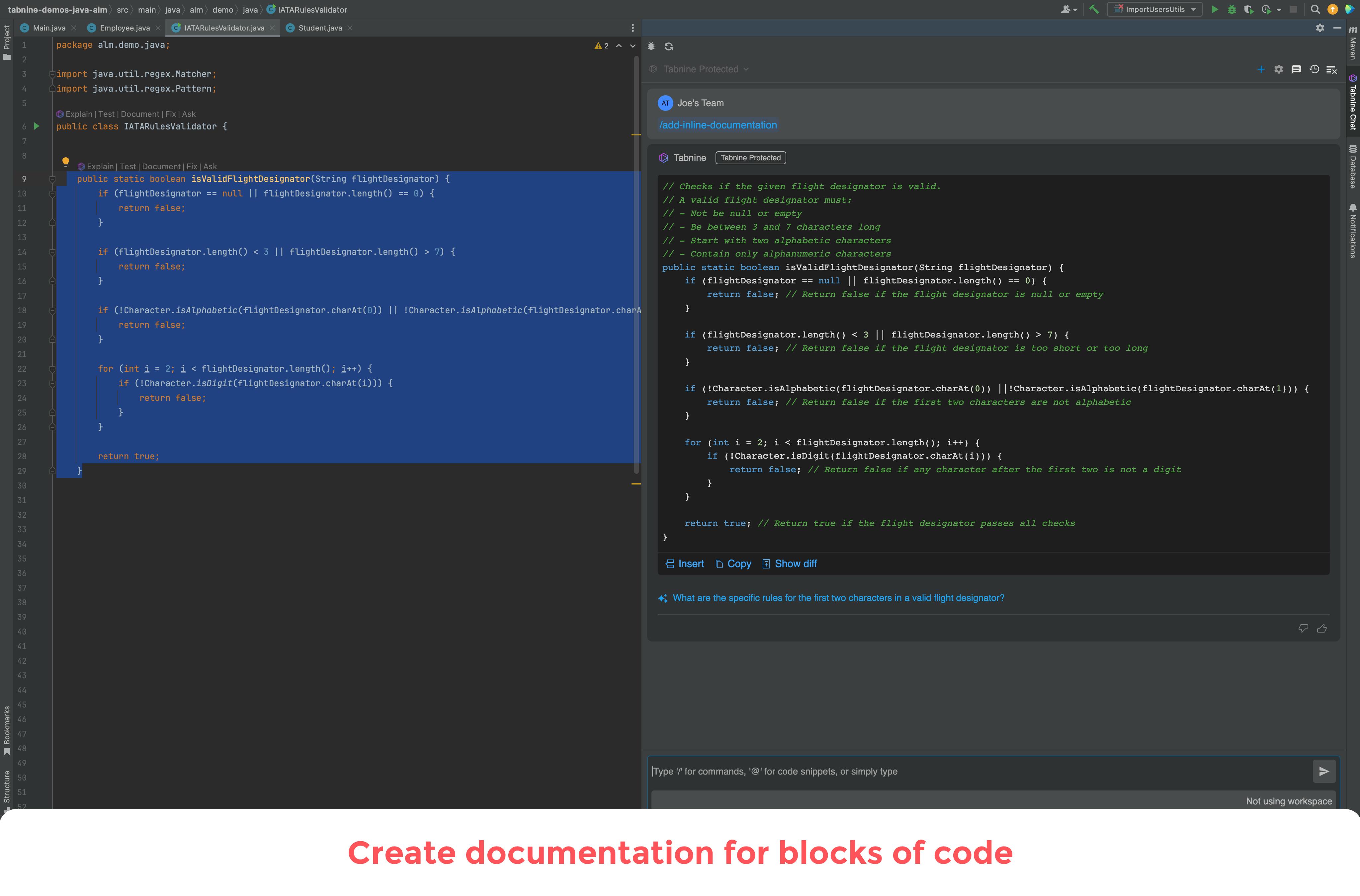Click Document above the IATARulesValidator class
The width and height of the screenshot is (1360, 896).
click(140, 114)
